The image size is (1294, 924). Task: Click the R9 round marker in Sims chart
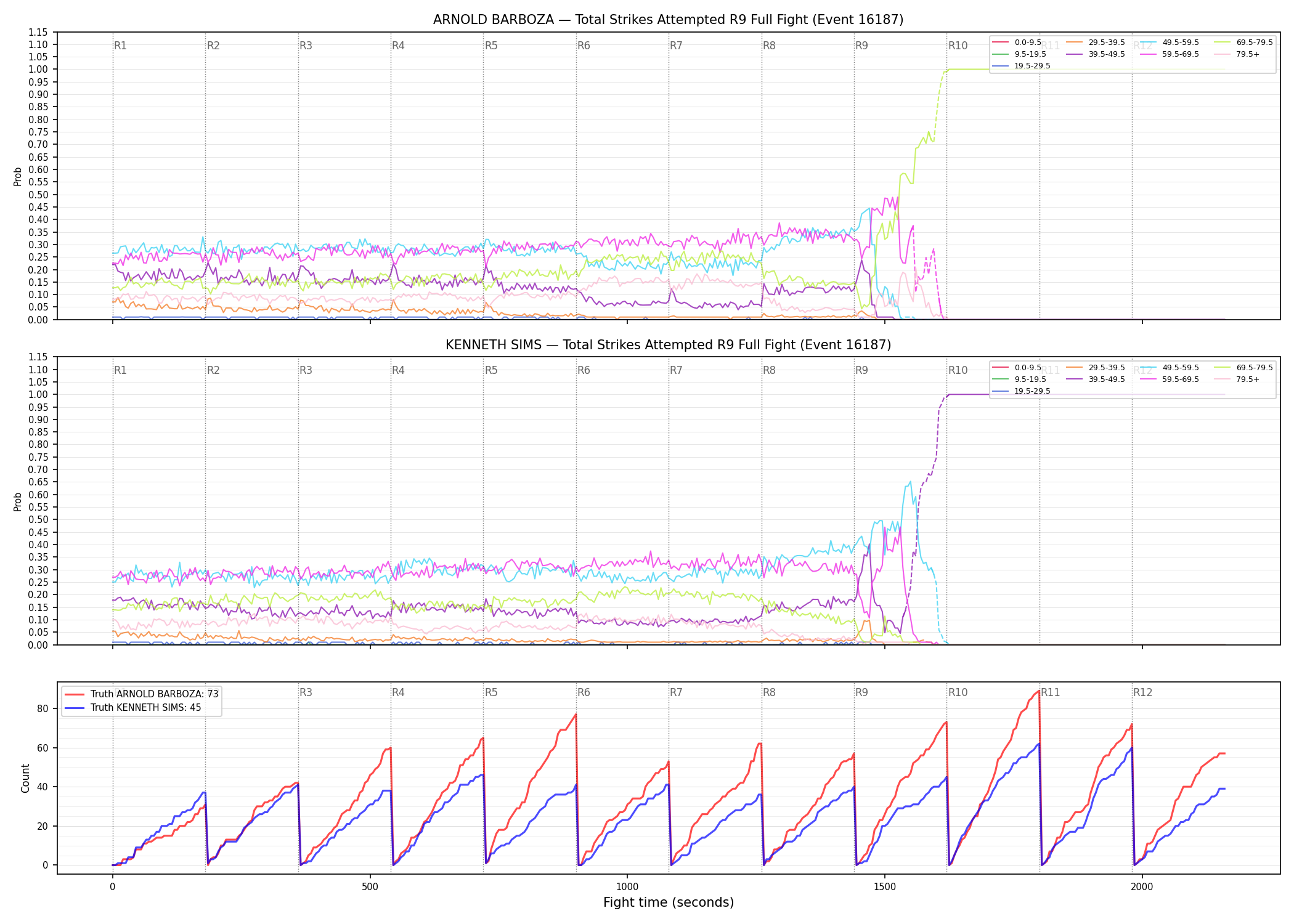tap(861, 370)
